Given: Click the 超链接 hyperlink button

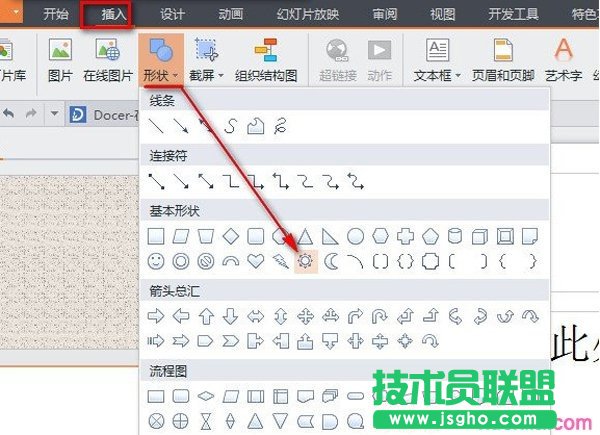Looking at the screenshot, I should click(x=338, y=60).
